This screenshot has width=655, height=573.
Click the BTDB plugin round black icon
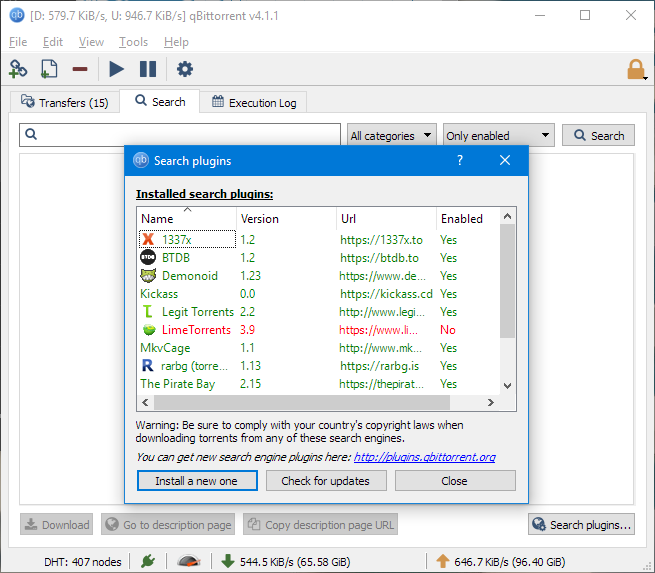(x=148, y=258)
